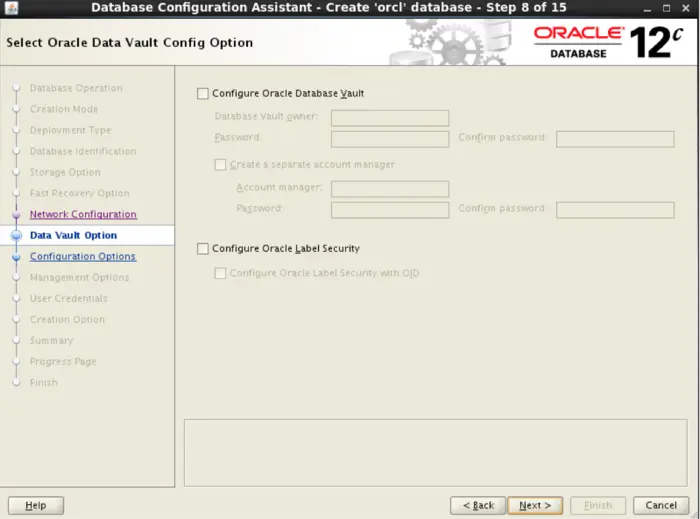Click the Help button
The image size is (700, 519).
36,505
